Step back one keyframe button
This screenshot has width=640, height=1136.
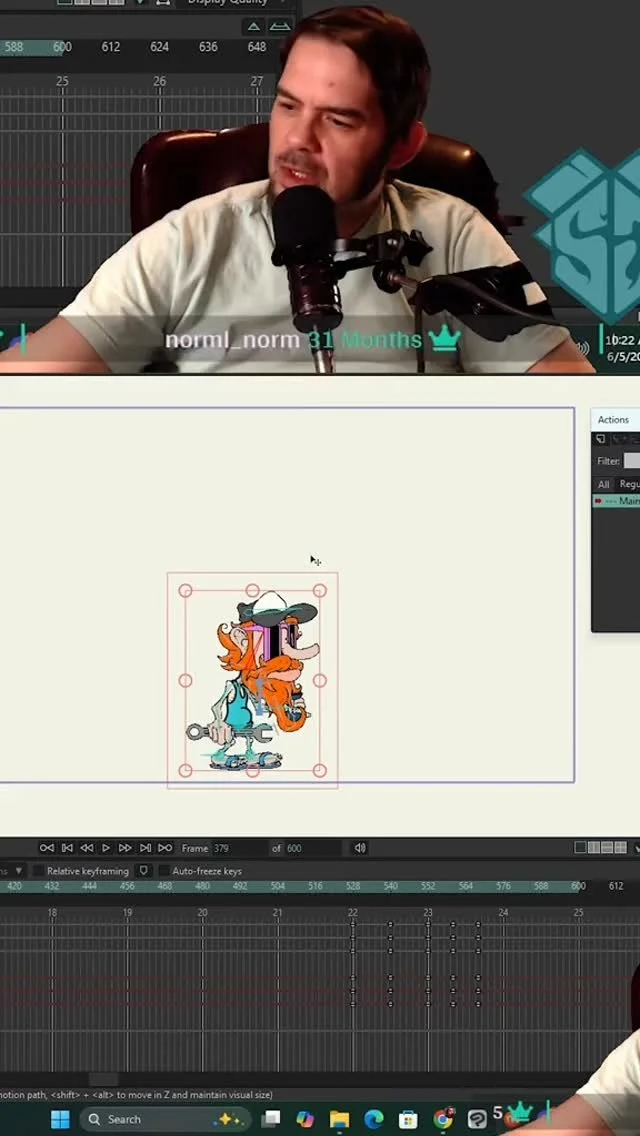[67, 848]
